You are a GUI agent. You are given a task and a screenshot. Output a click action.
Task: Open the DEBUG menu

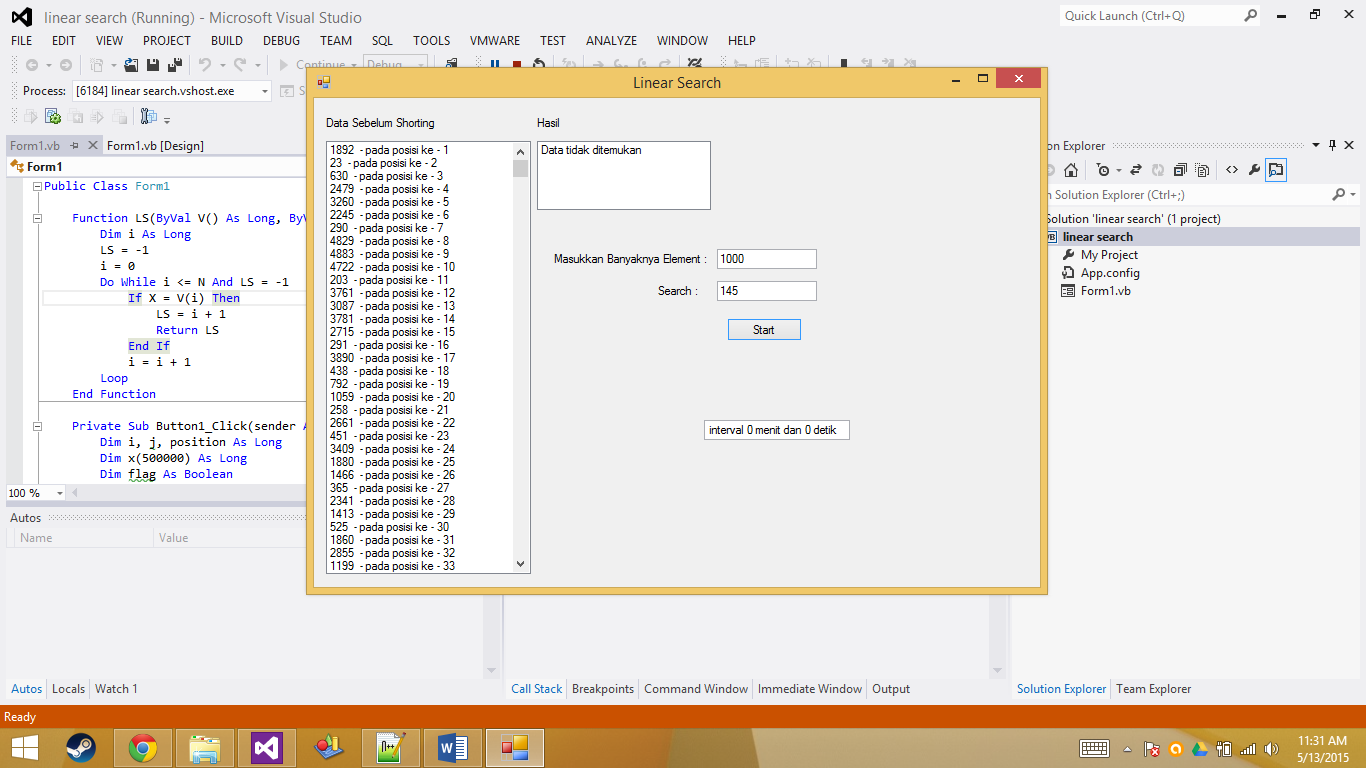(281, 41)
